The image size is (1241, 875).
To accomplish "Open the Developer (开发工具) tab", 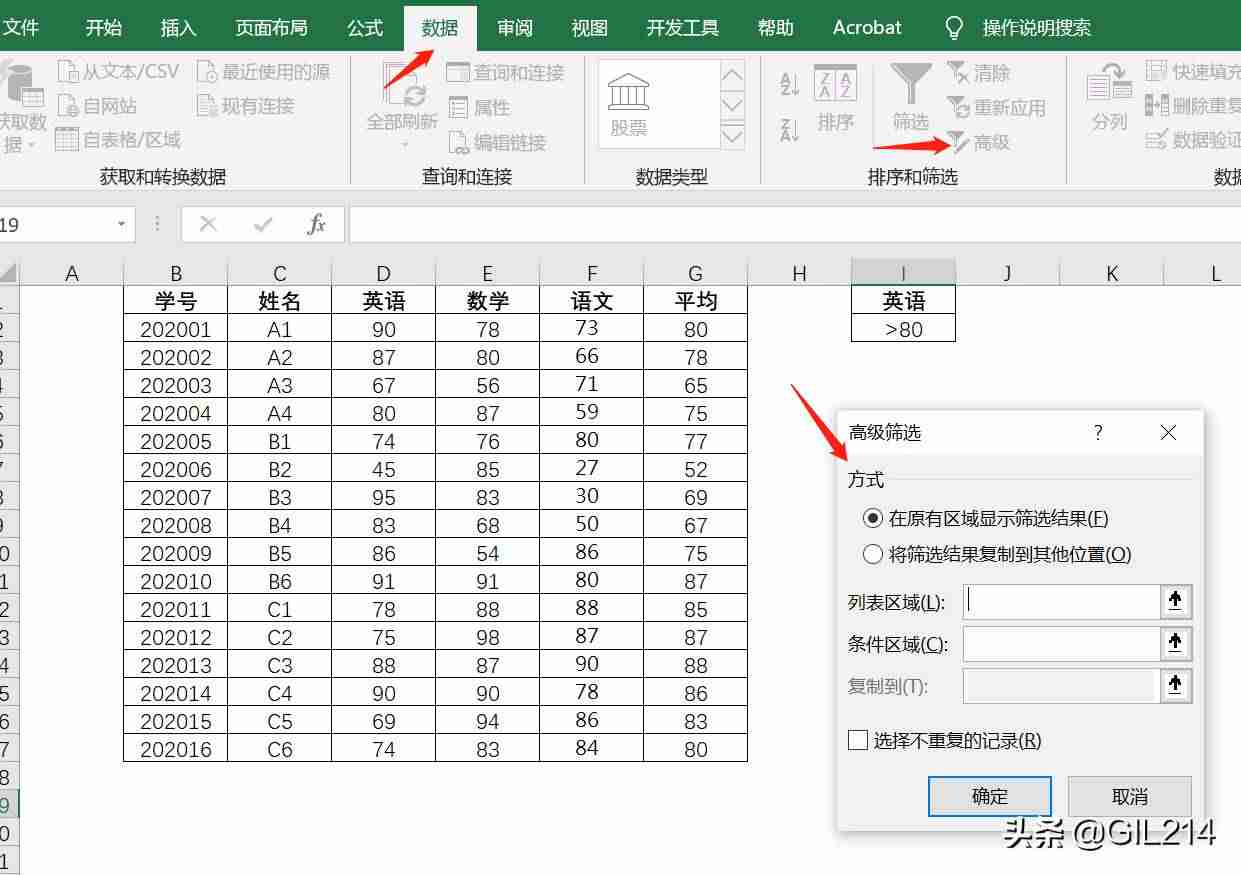I will 683,28.
